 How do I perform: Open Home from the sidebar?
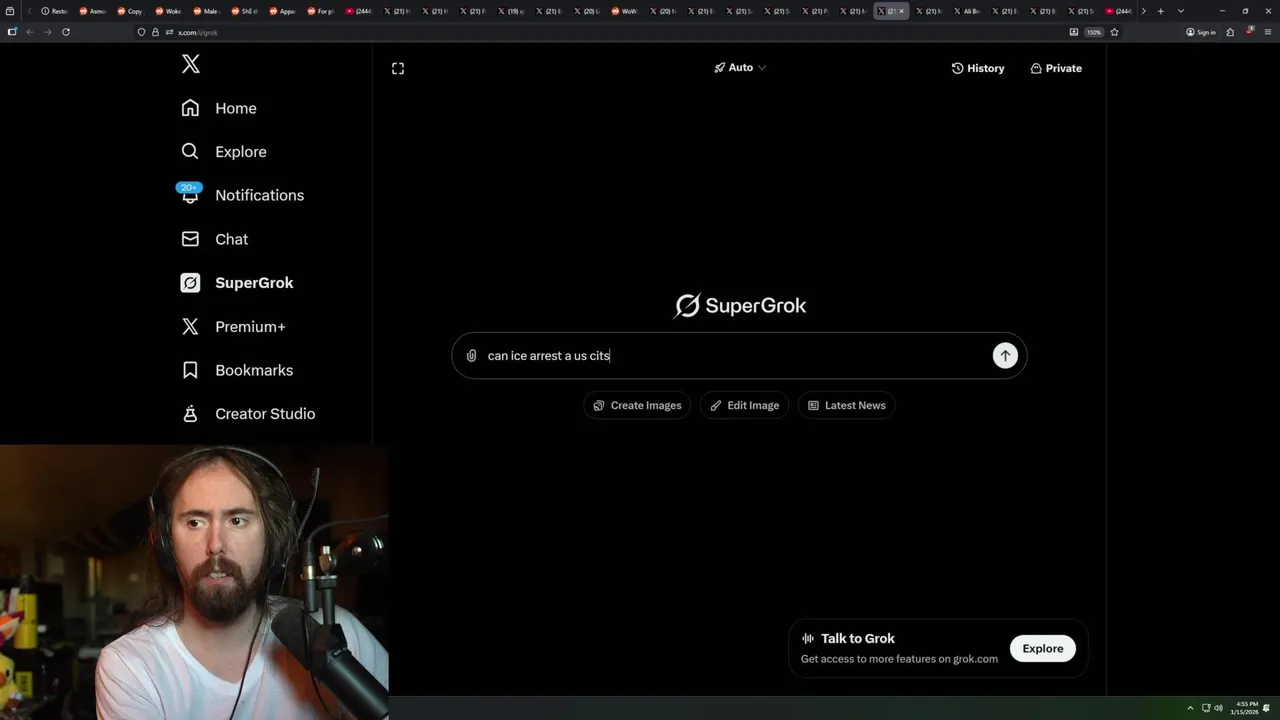point(219,108)
